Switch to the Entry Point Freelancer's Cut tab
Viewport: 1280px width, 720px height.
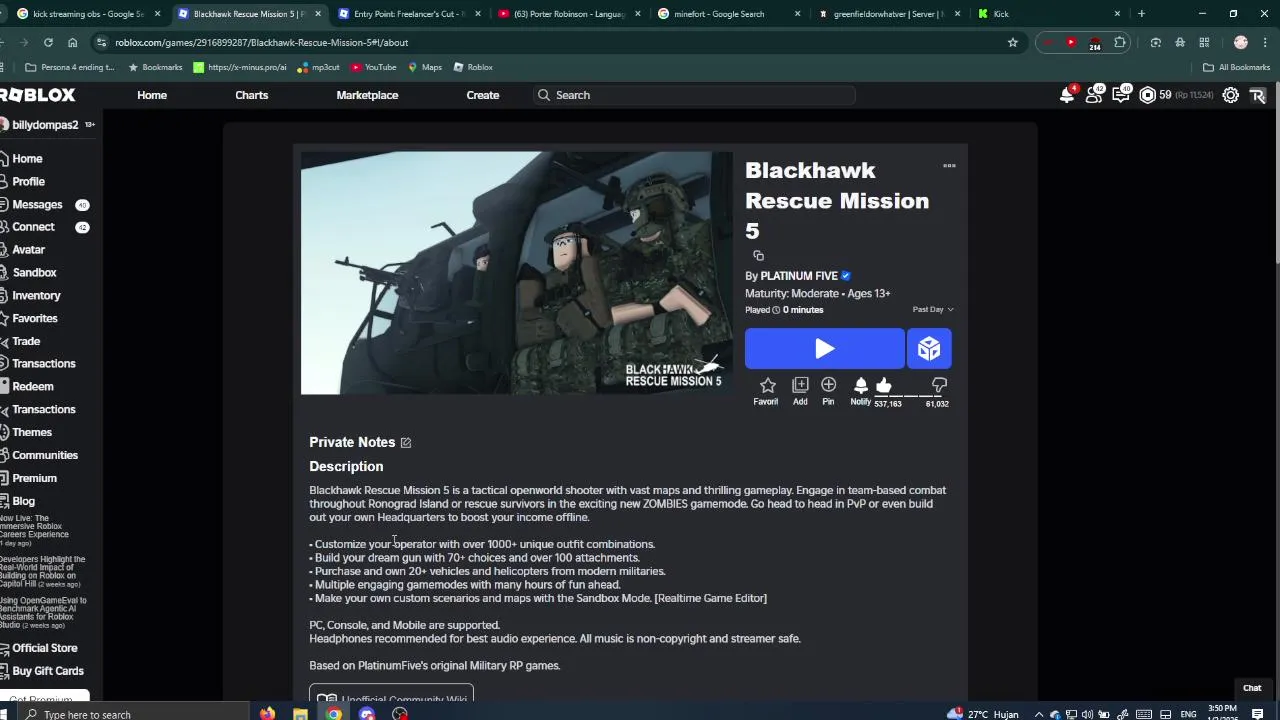point(410,14)
